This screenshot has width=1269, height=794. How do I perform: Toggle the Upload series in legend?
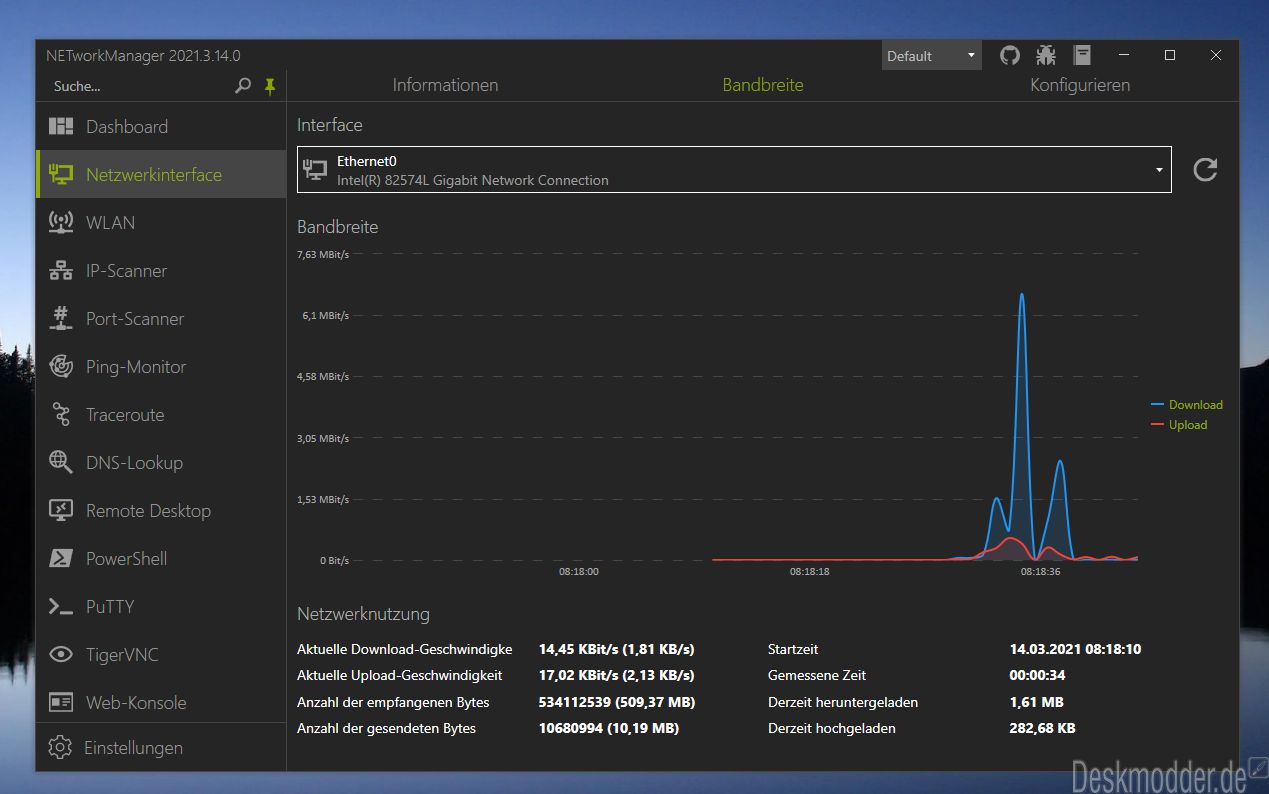coord(1180,425)
